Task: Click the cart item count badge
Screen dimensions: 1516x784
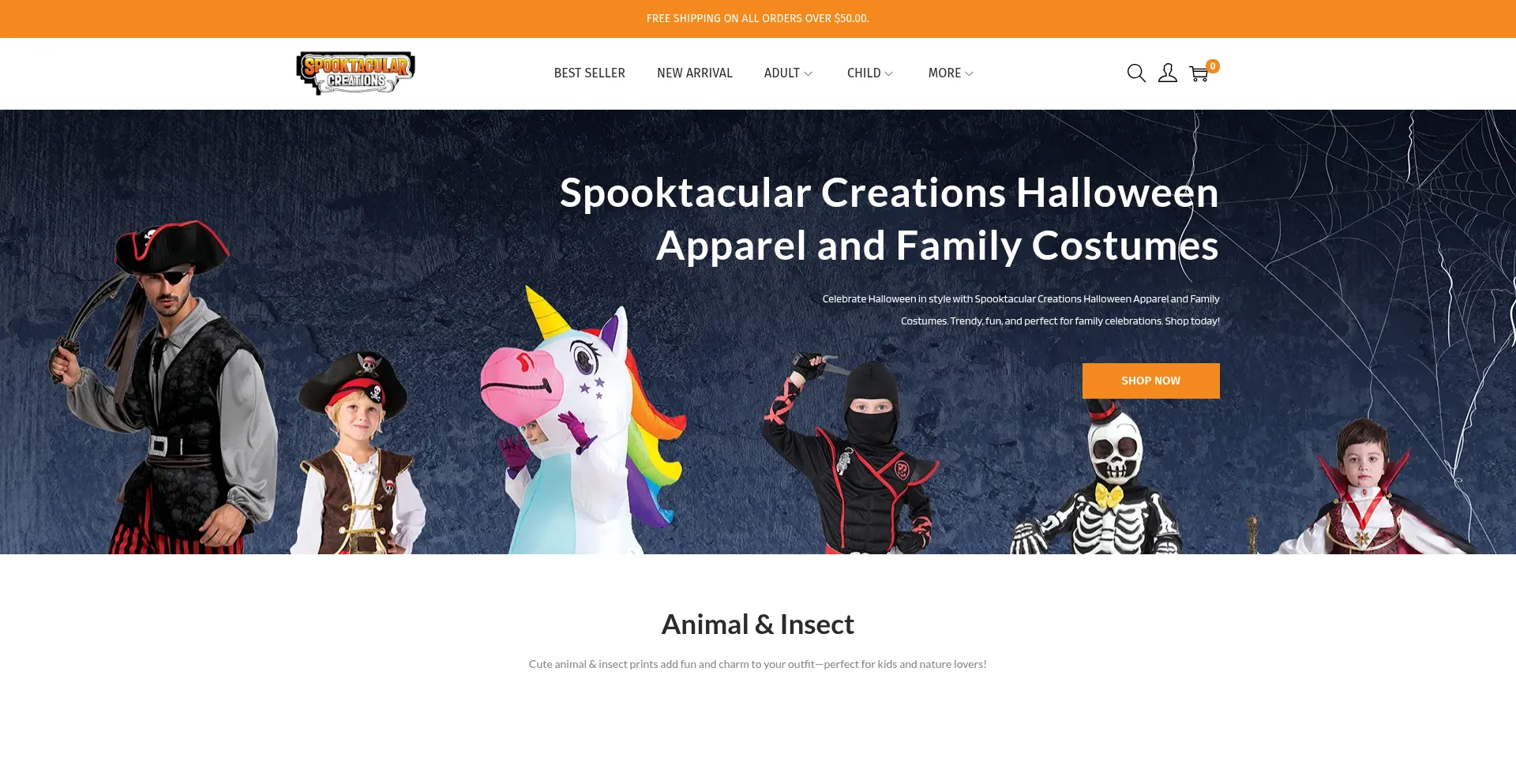Action: tap(1213, 66)
